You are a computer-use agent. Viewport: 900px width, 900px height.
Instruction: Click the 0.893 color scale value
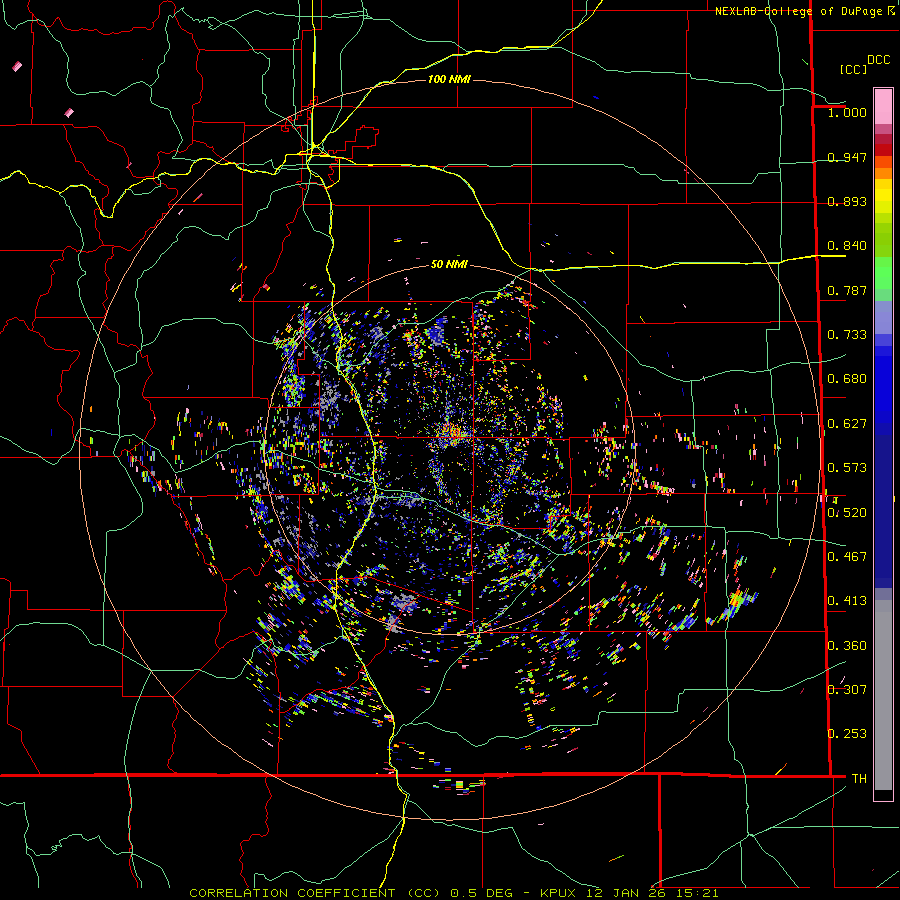[x=847, y=201]
